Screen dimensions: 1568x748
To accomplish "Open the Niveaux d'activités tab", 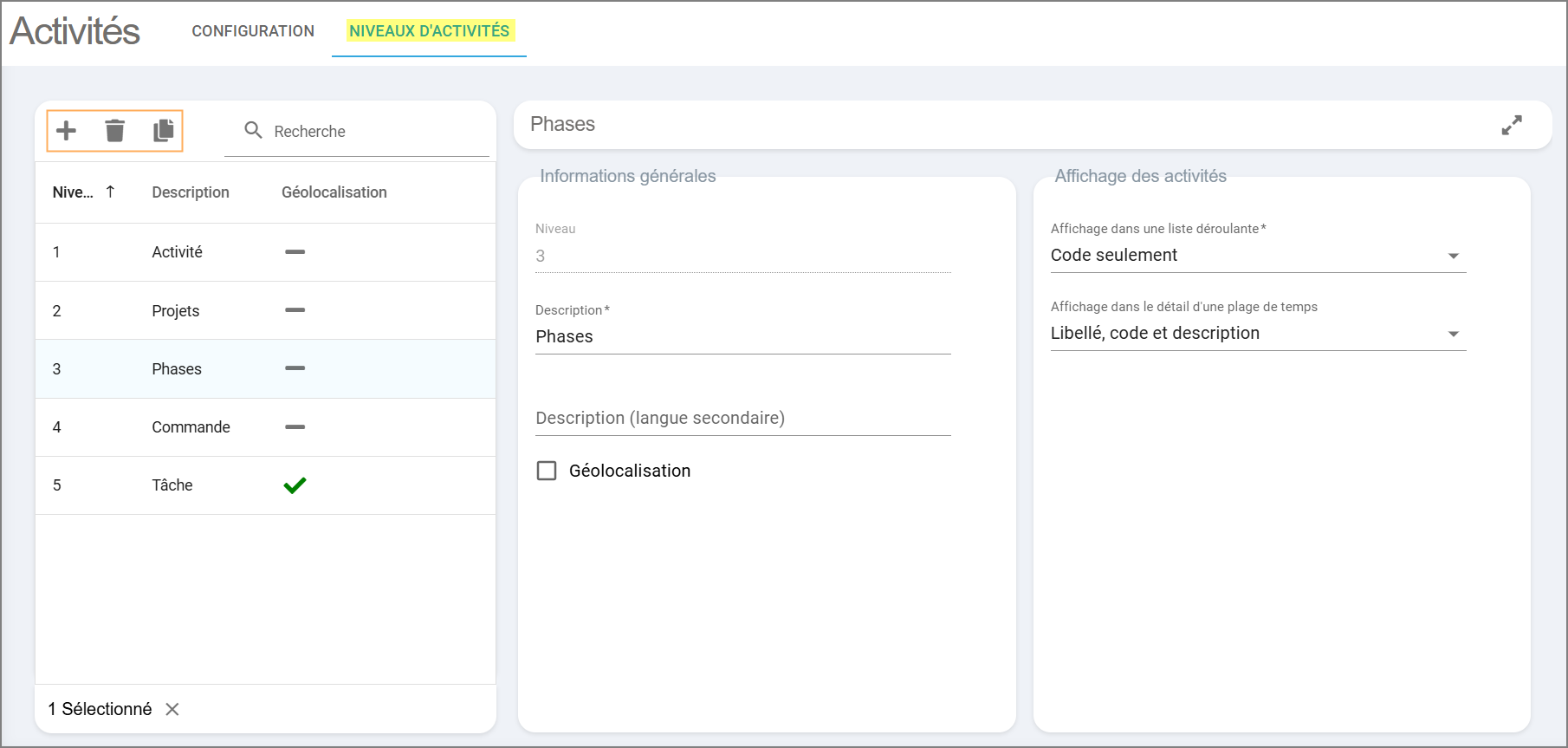I will [429, 31].
